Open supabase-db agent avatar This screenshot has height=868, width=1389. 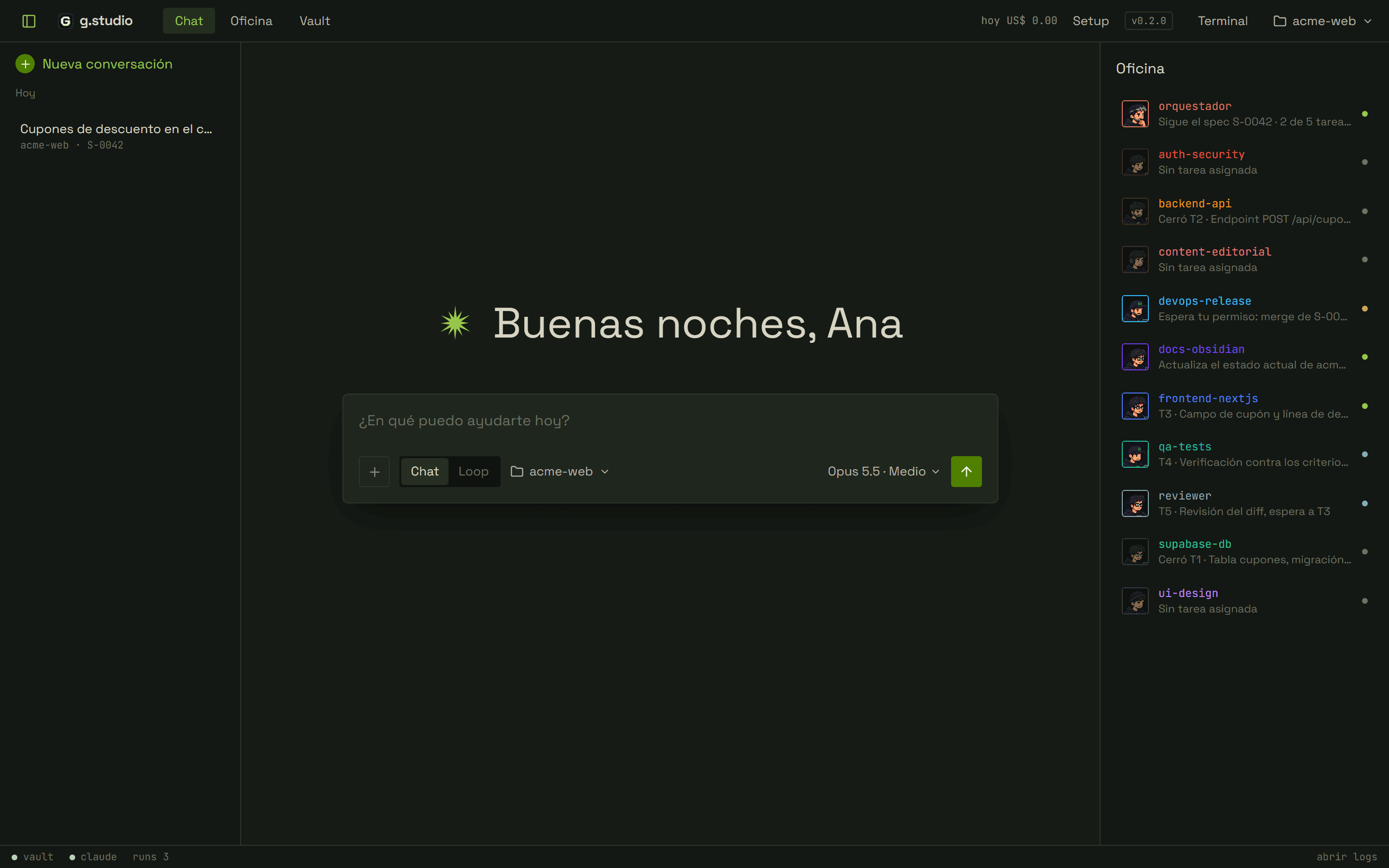coord(1135,552)
